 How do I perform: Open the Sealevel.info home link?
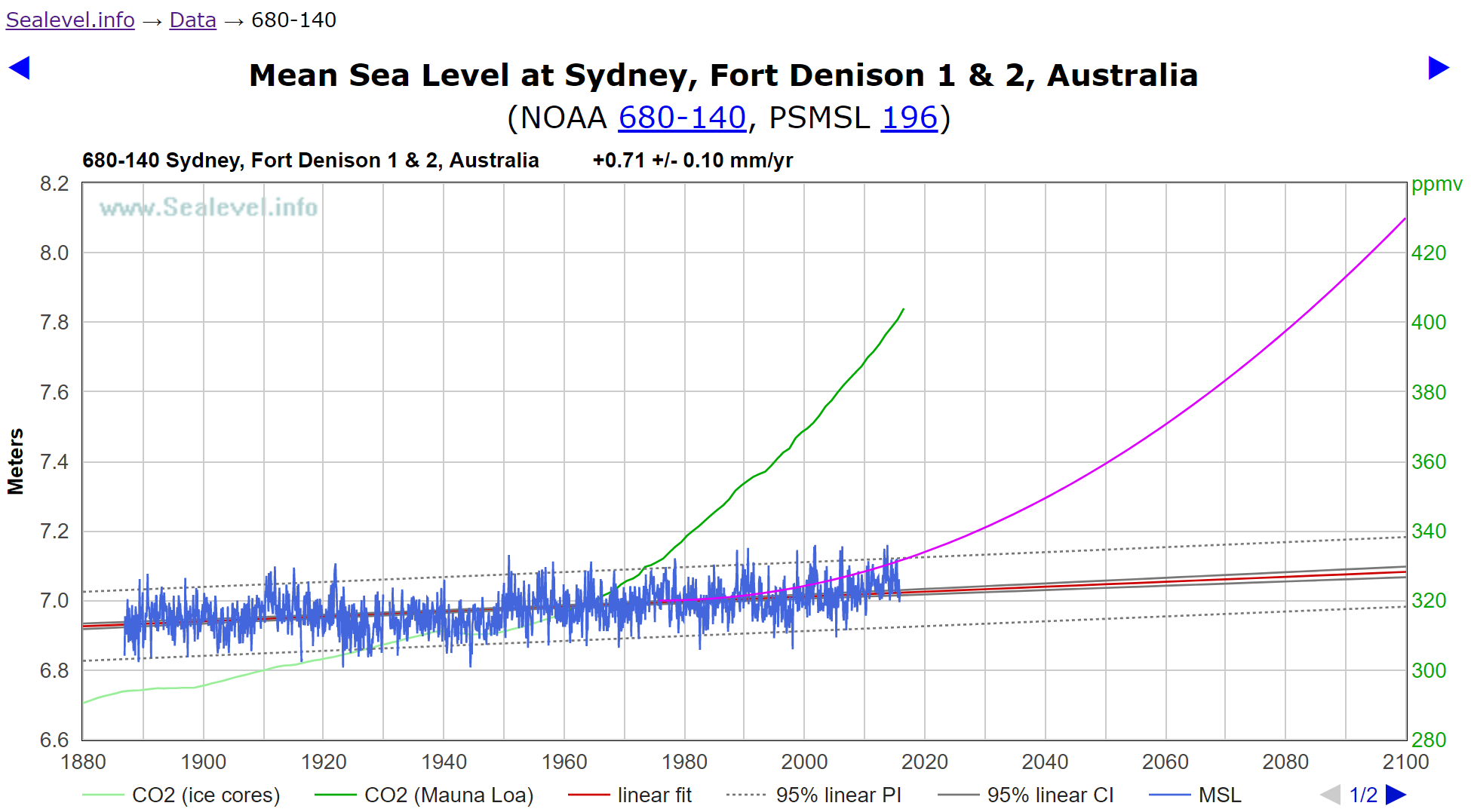tap(70, 20)
